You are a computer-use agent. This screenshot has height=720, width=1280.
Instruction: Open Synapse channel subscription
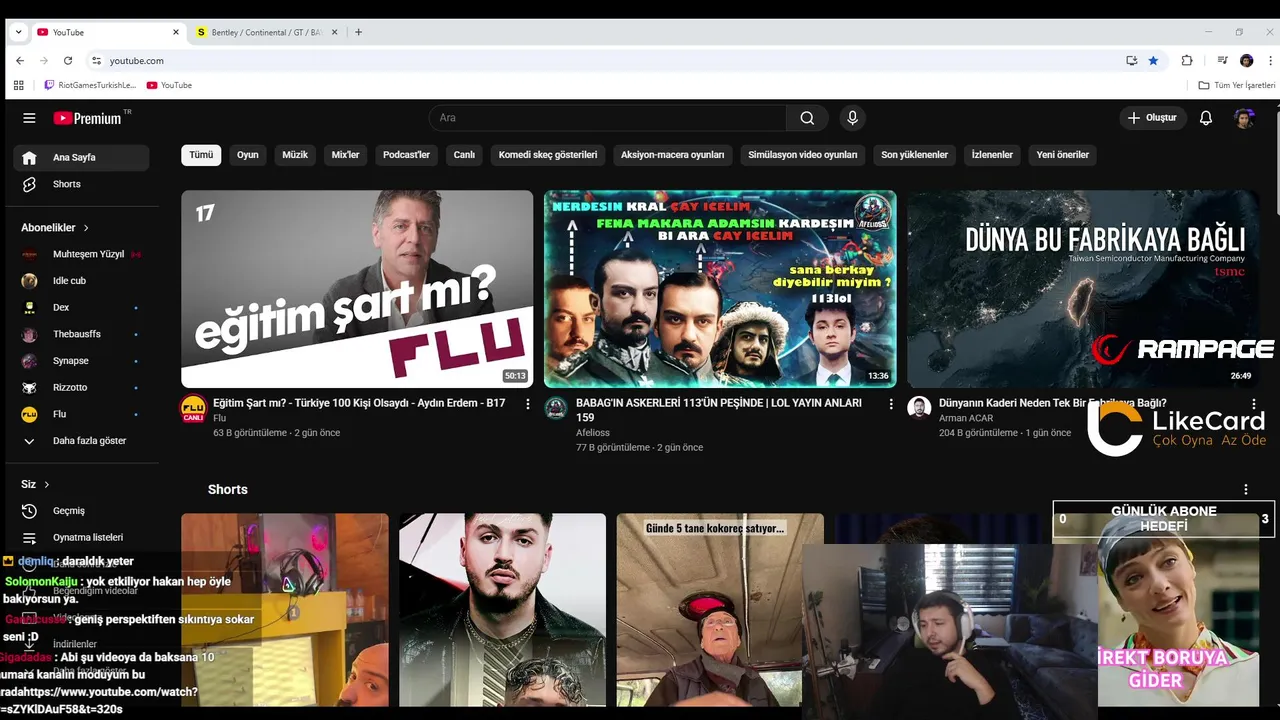click(81, 361)
